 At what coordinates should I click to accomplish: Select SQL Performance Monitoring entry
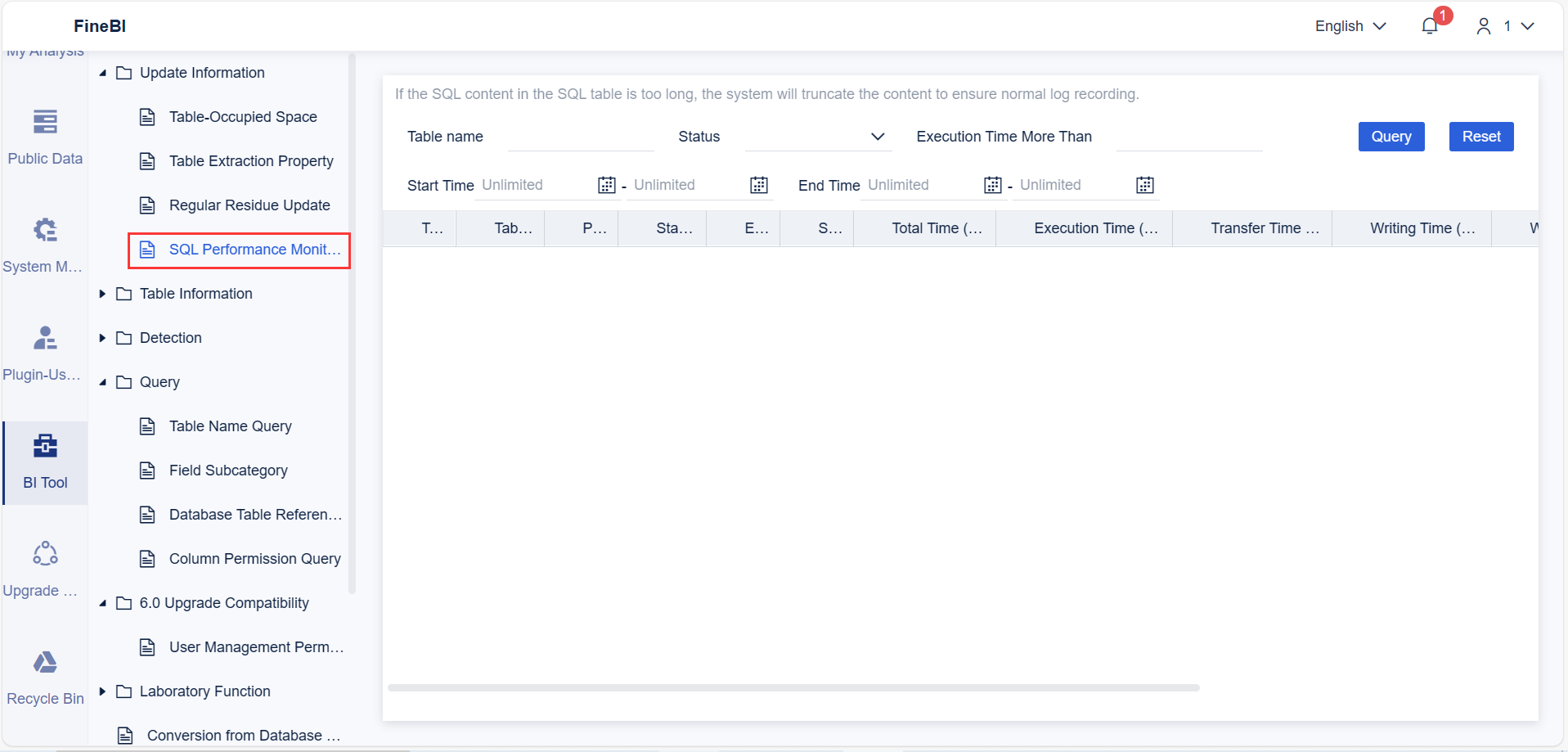coord(254,250)
